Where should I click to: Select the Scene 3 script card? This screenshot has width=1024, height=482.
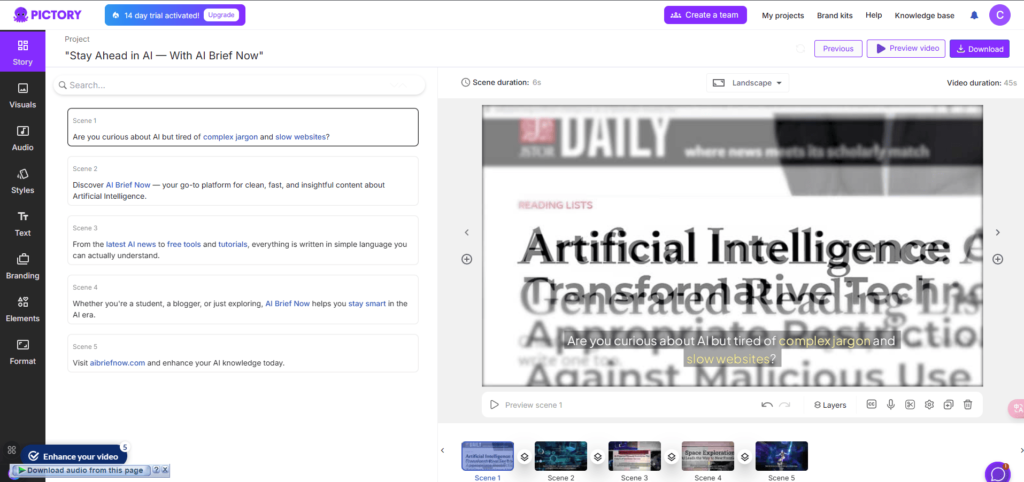(242, 240)
